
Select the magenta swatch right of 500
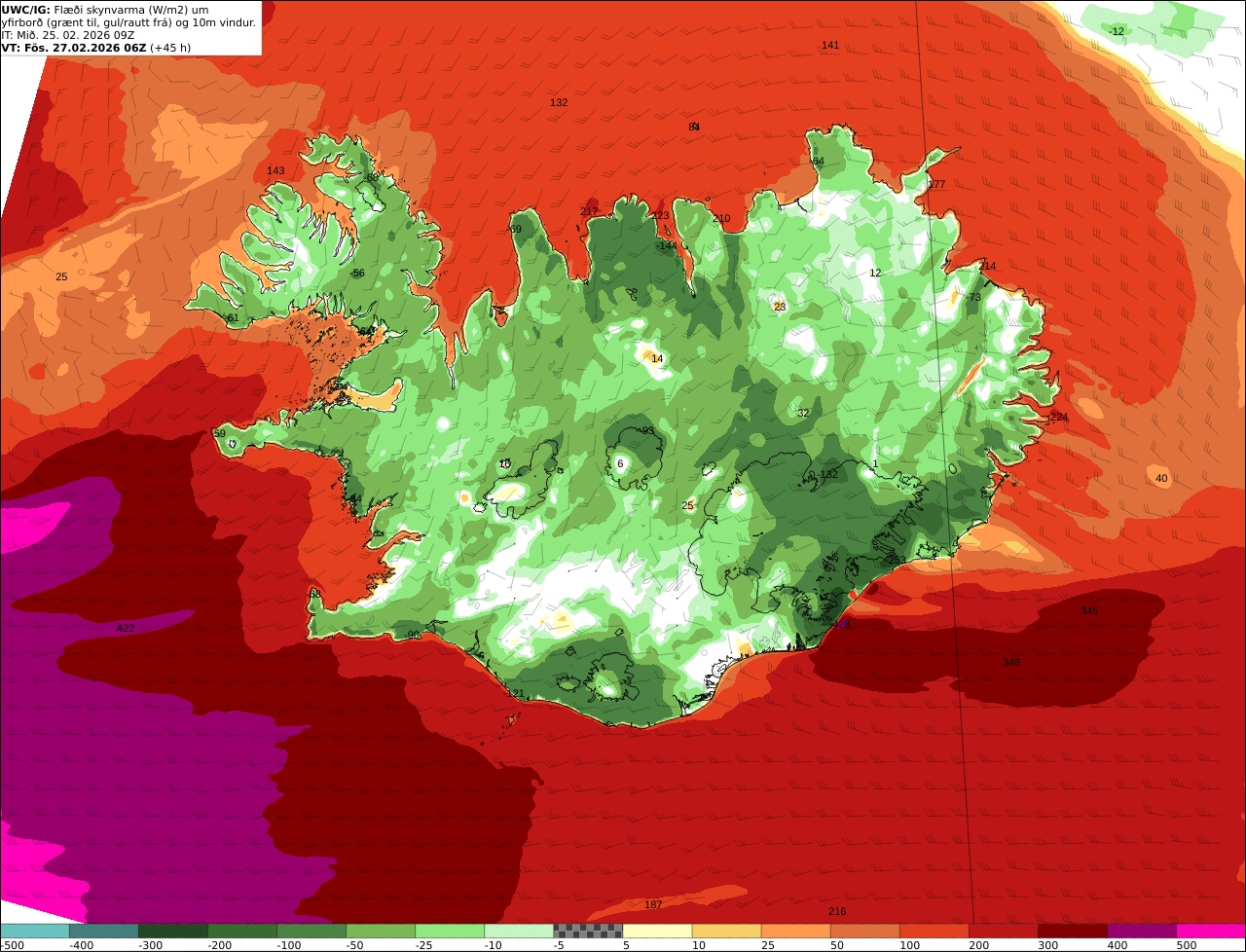[x=1210, y=931]
